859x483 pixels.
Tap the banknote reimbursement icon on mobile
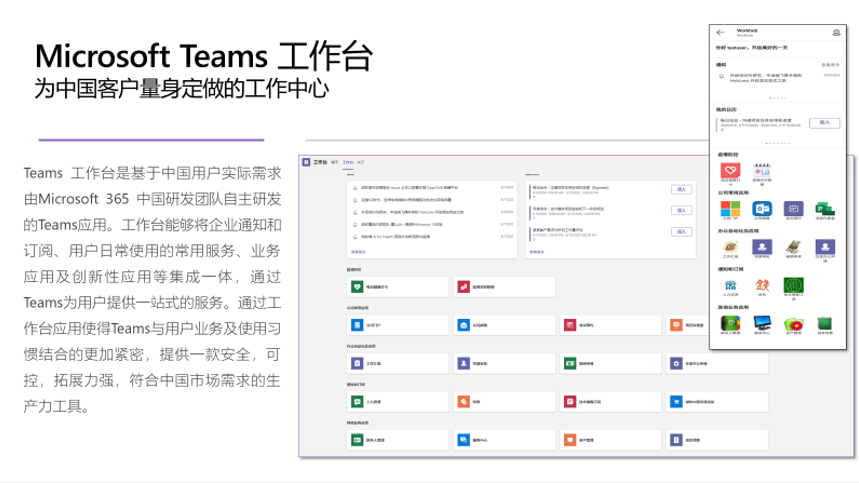[793, 247]
